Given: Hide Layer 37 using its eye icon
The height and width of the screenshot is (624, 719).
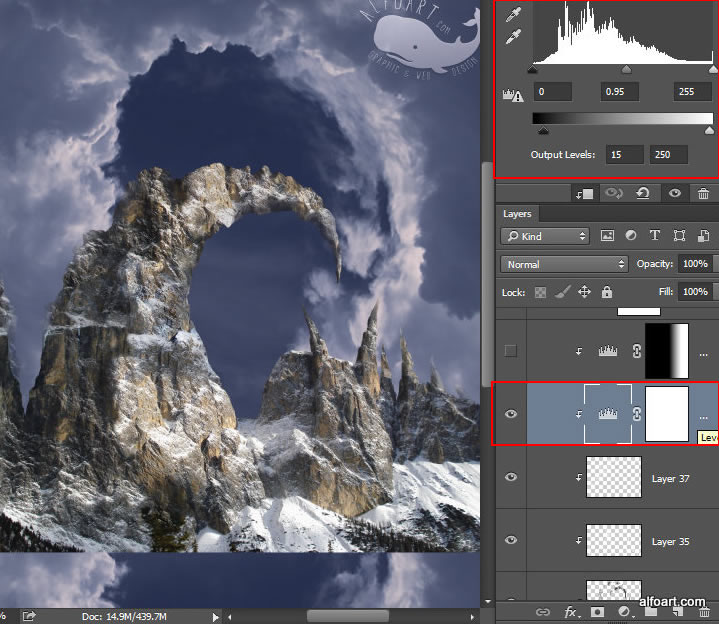Looking at the screenshot, I should tap(512, 478).
